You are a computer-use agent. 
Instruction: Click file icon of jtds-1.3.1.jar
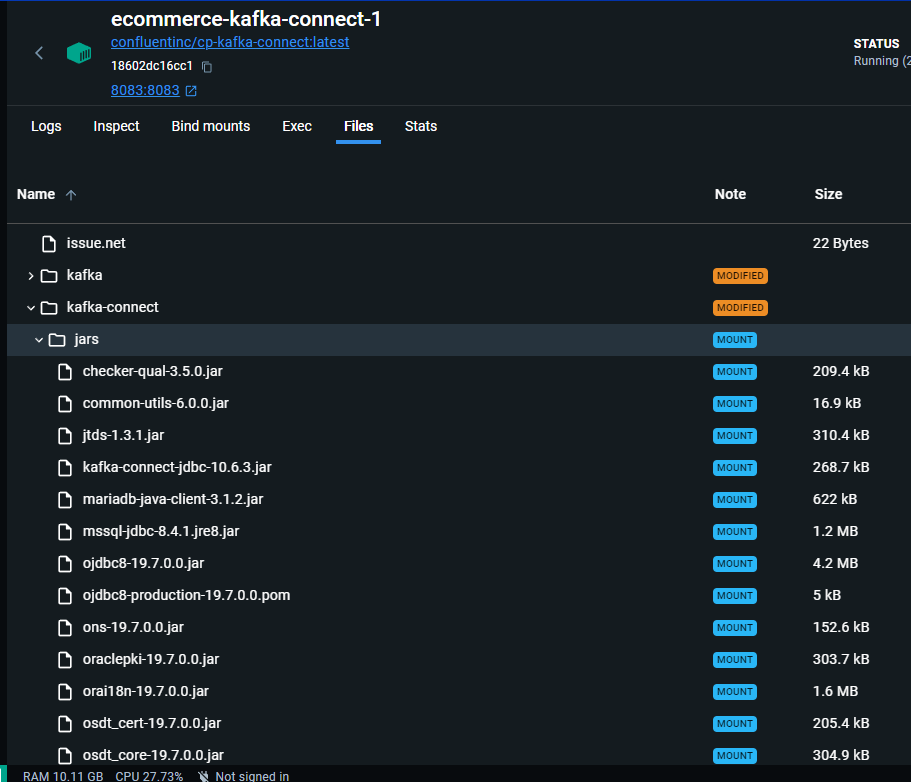65,435
